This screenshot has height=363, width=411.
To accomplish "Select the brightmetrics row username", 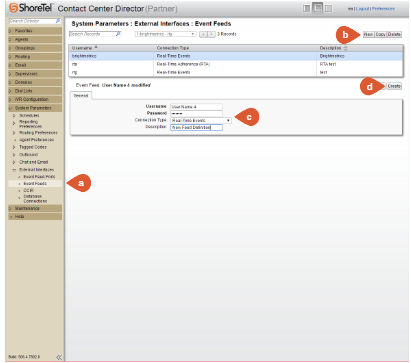I will (x=84, y=56).
